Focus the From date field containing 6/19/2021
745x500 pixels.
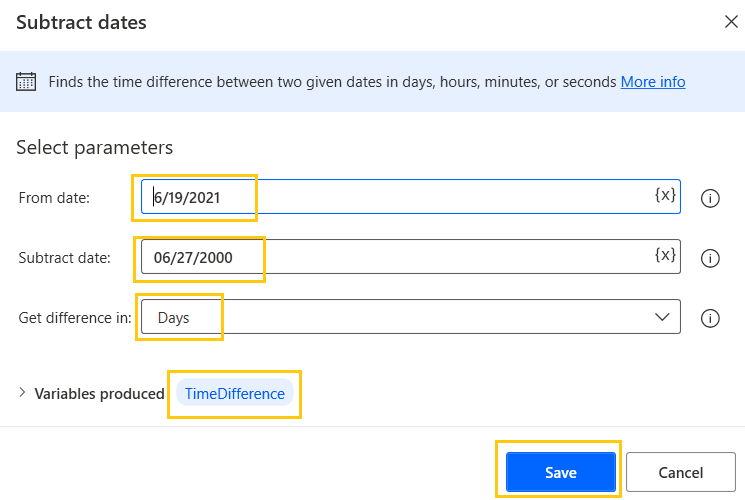(x=400, y=197)
